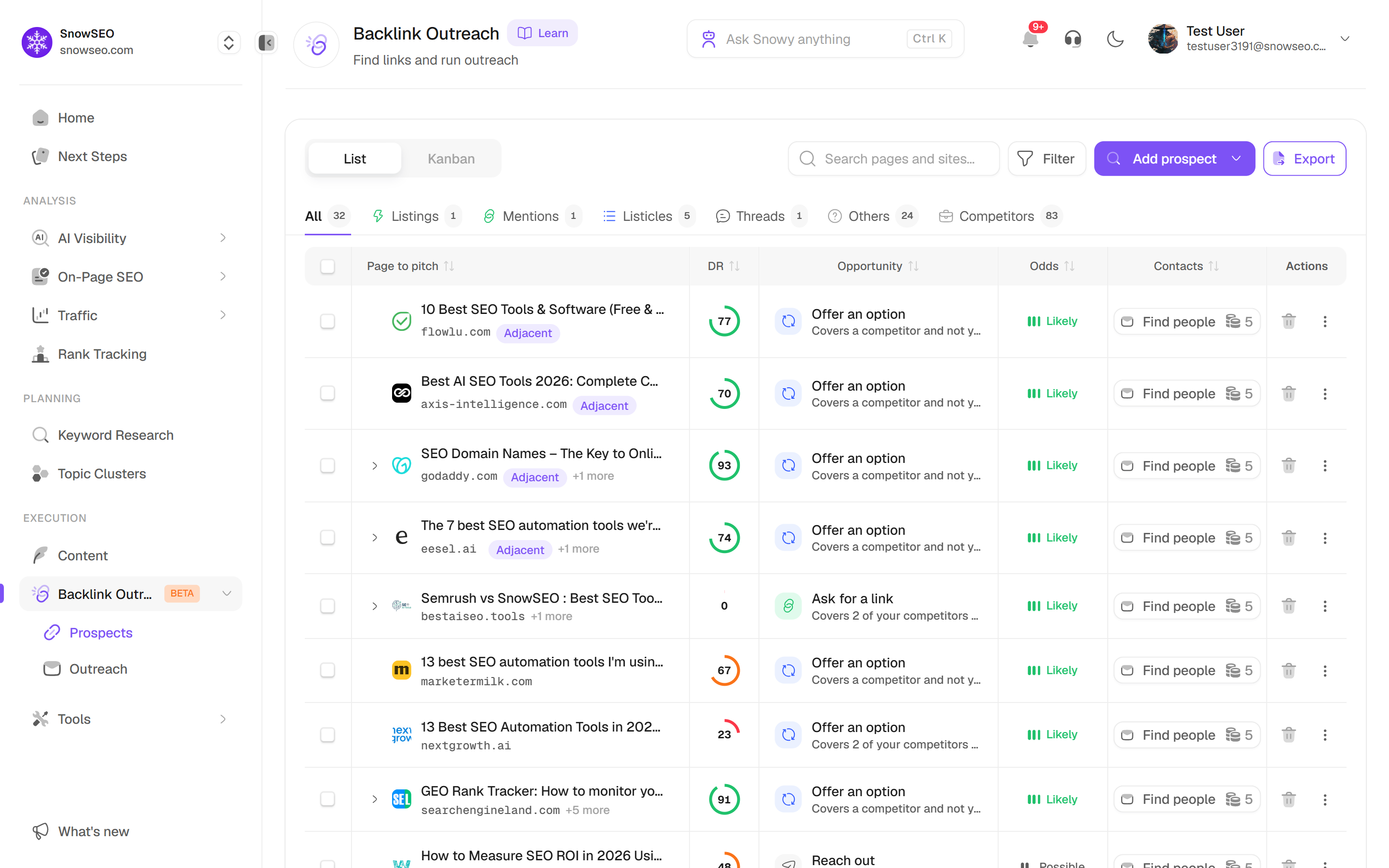This screenshot has width=1389, height=868.
Task: Click the DR 67 score gauge
Action: pyautogui.click(x=724, y=670)
